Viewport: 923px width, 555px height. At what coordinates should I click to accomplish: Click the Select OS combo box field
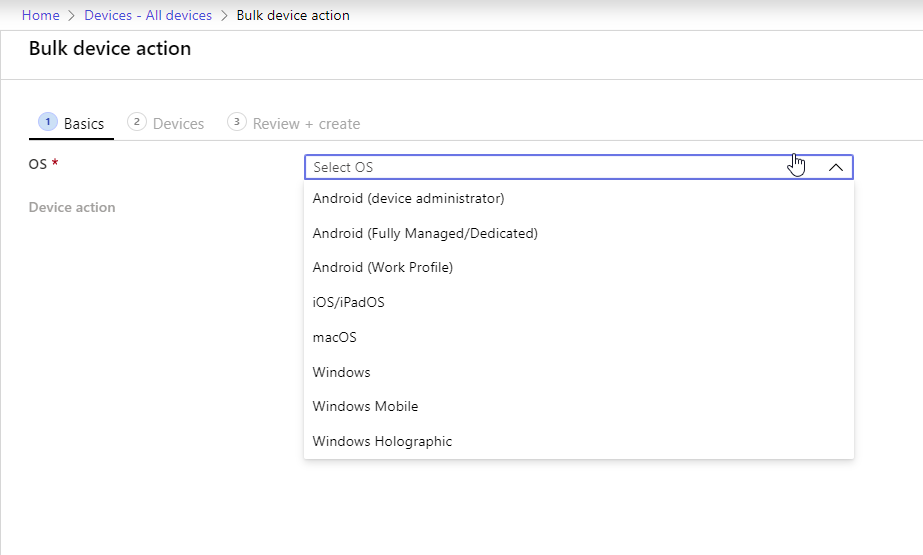(x=550, y=168)
